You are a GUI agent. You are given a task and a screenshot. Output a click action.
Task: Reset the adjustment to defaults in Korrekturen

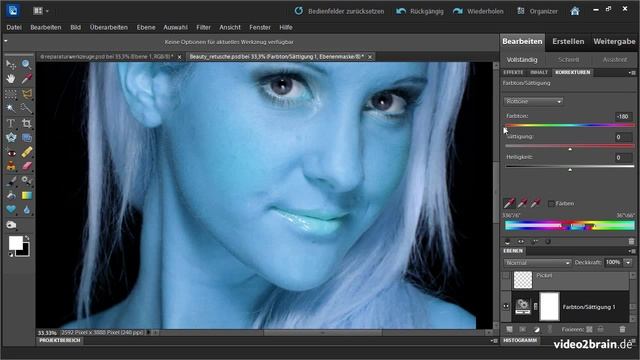pyautogui.click(x=548, y=242)
